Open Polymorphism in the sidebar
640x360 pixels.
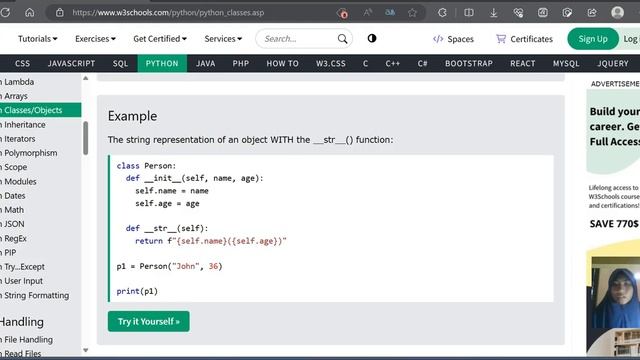coord(40,153)
